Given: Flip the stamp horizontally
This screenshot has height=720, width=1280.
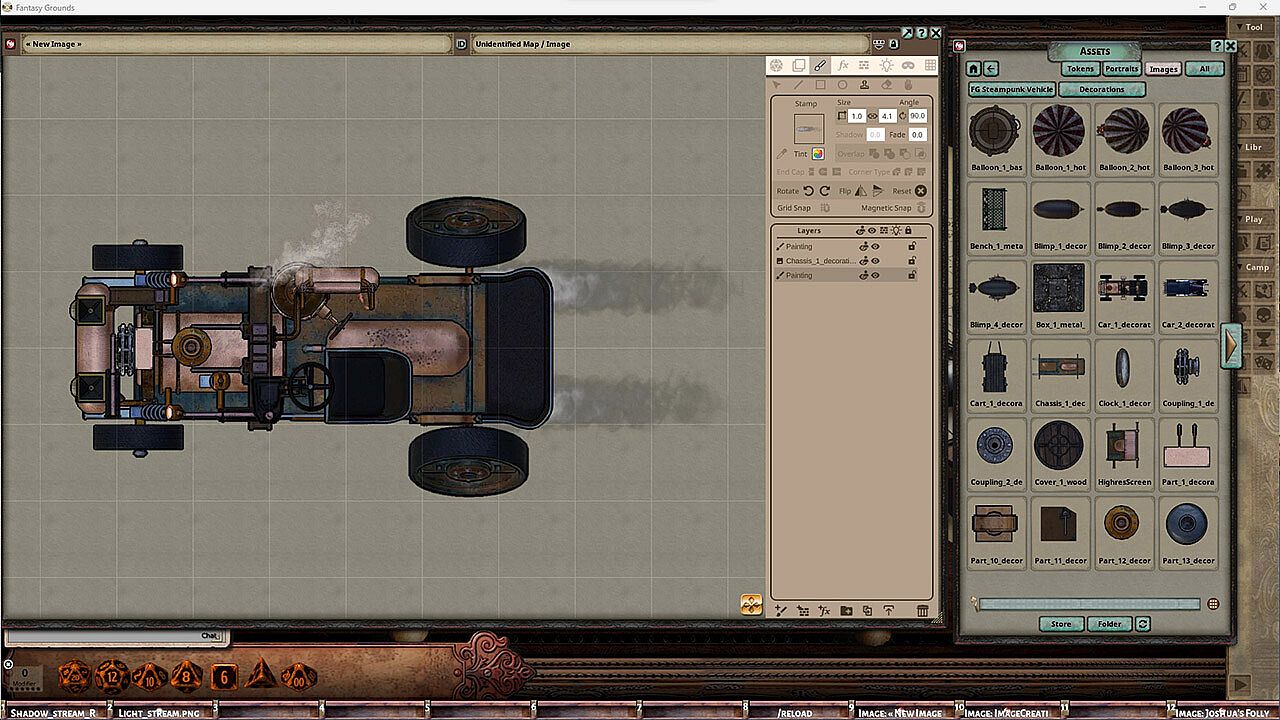Looking at the screenshot, I should click(860, 191).
